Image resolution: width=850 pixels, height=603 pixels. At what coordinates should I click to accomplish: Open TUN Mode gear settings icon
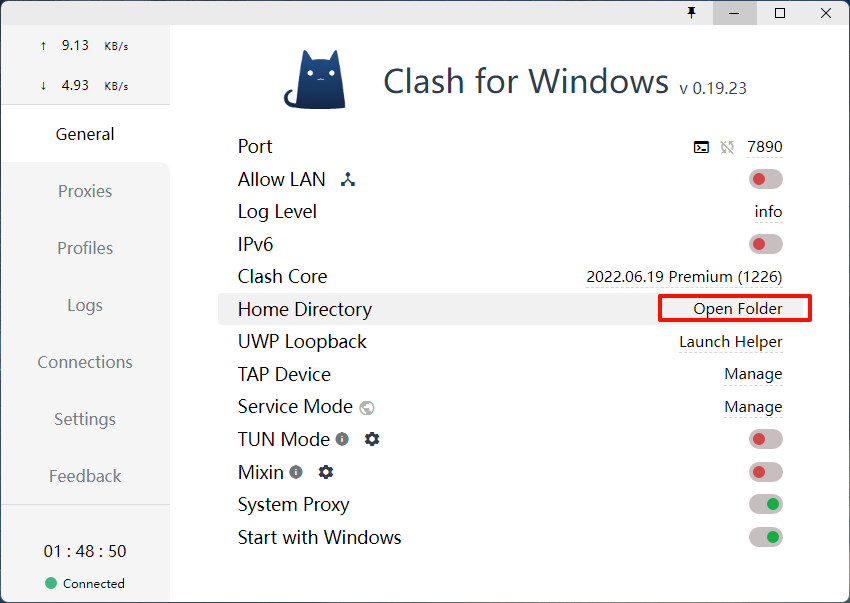coord(372,439)
